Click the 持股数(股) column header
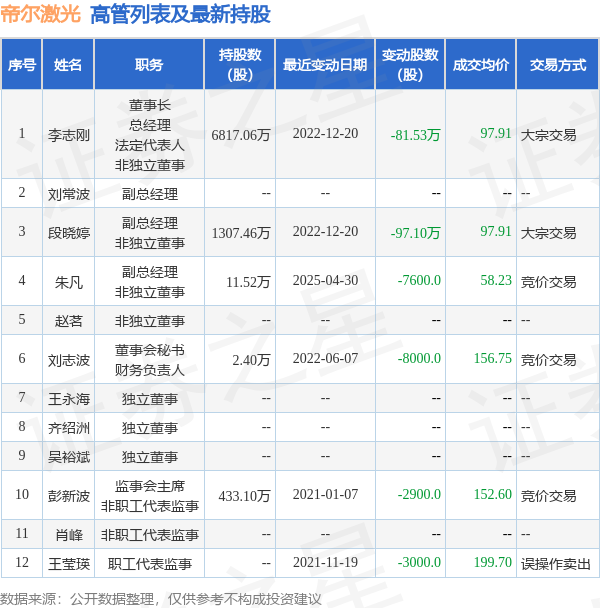The height and width of the screenshot is (608, 600). pos(240,64)
